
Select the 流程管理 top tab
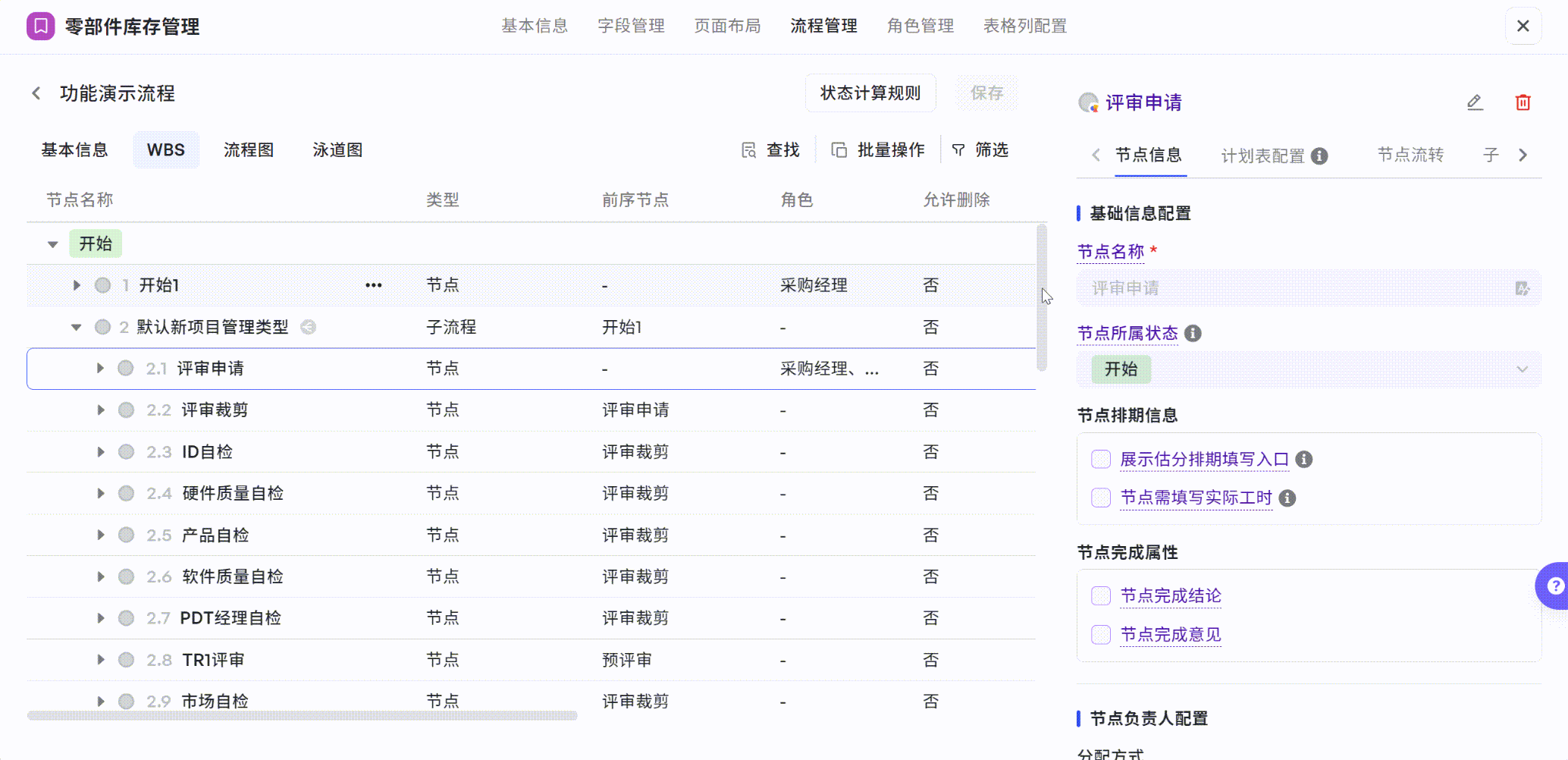click(x=823, y=26)
